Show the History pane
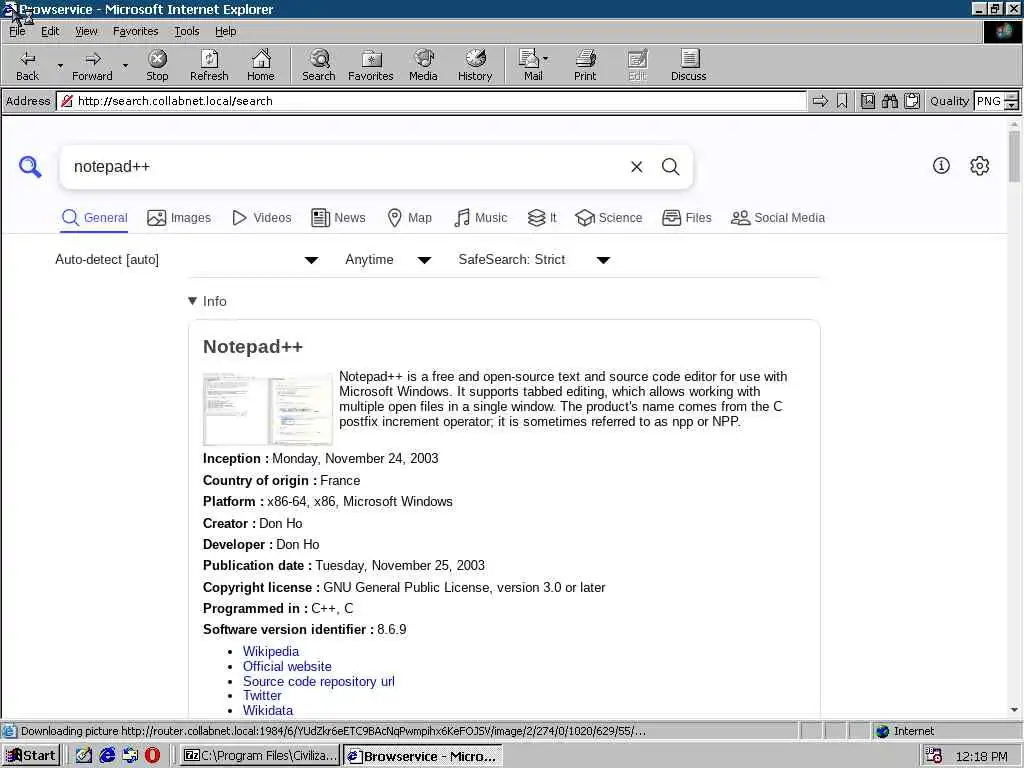Screen dimensions: 1024x768 (475, 65)
